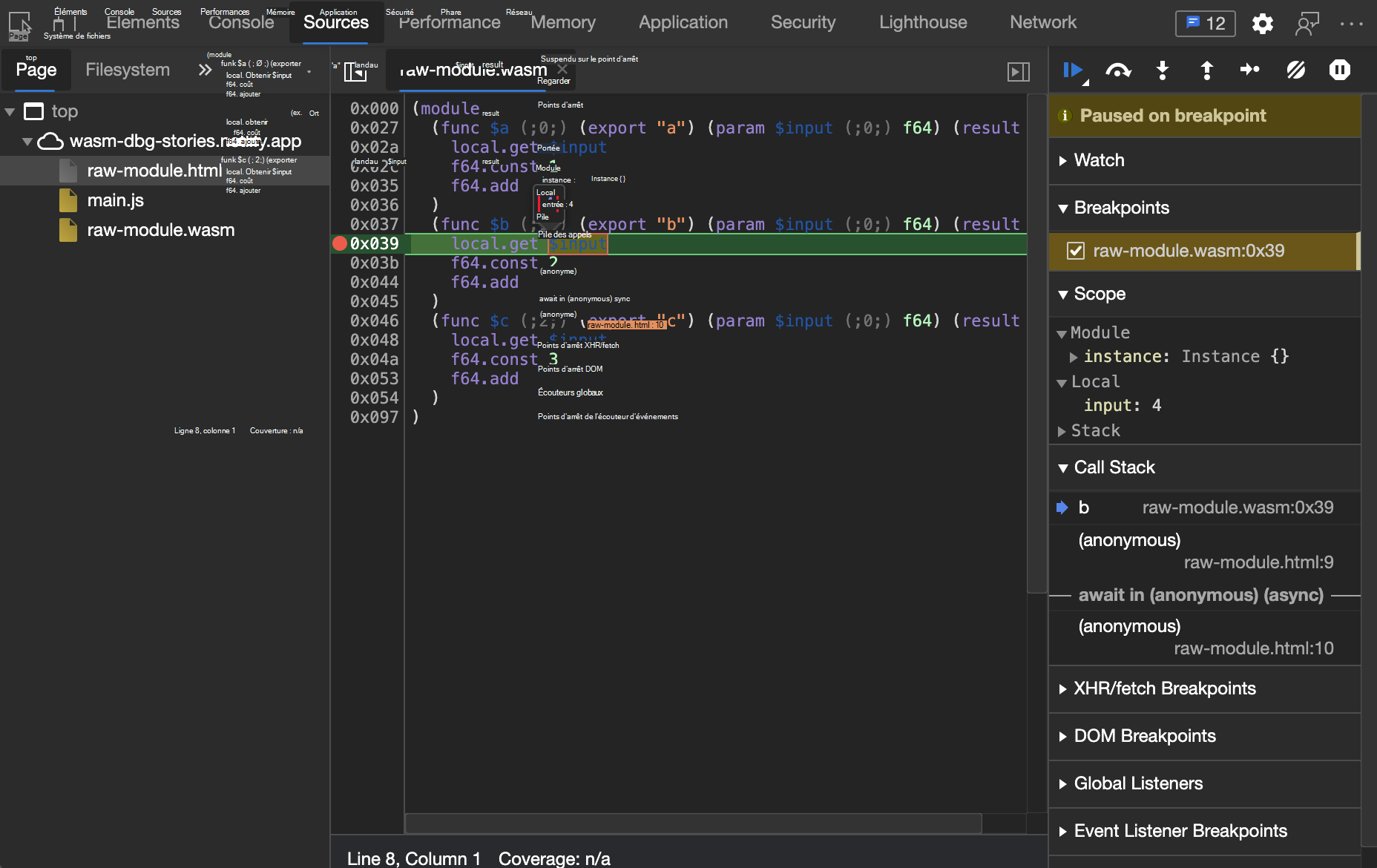
Task: Open raw-module.html:9 source link
Action: pyautogui.click(x=1258, y=562)
